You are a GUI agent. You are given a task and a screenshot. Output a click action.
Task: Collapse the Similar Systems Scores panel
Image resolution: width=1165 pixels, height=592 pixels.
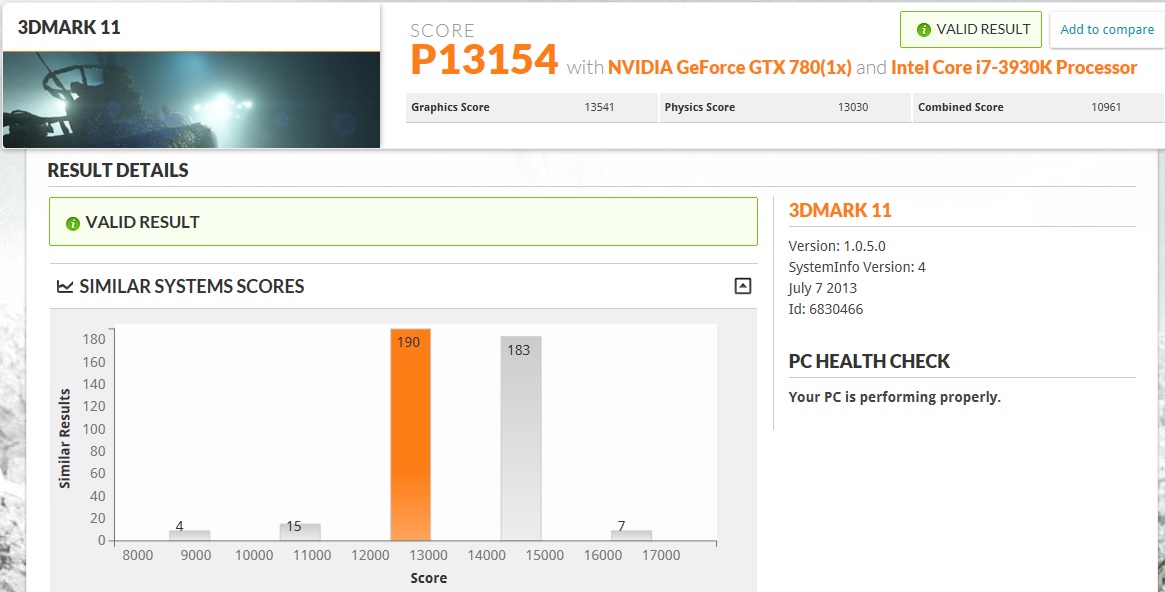click(742, 286)
